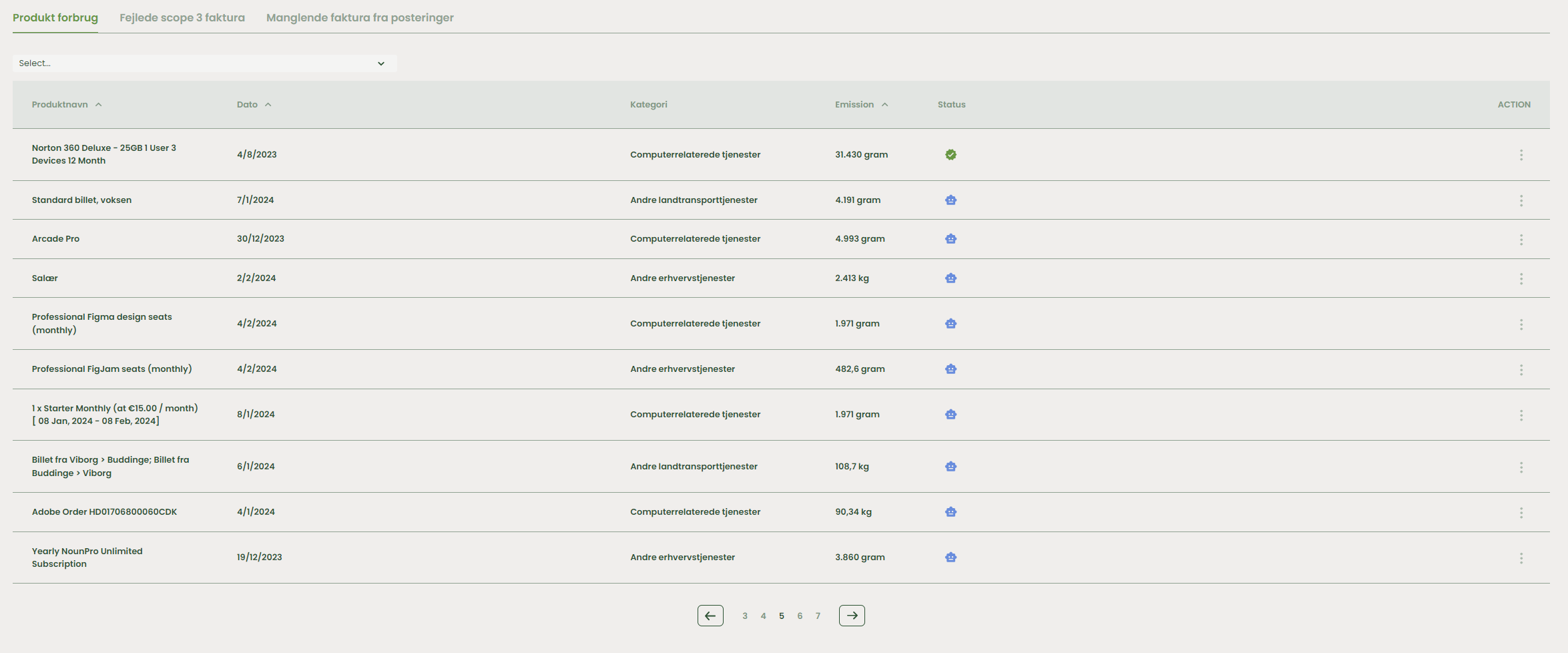Open action menu for Norton 360 Deluxe row

point(1521,155)
